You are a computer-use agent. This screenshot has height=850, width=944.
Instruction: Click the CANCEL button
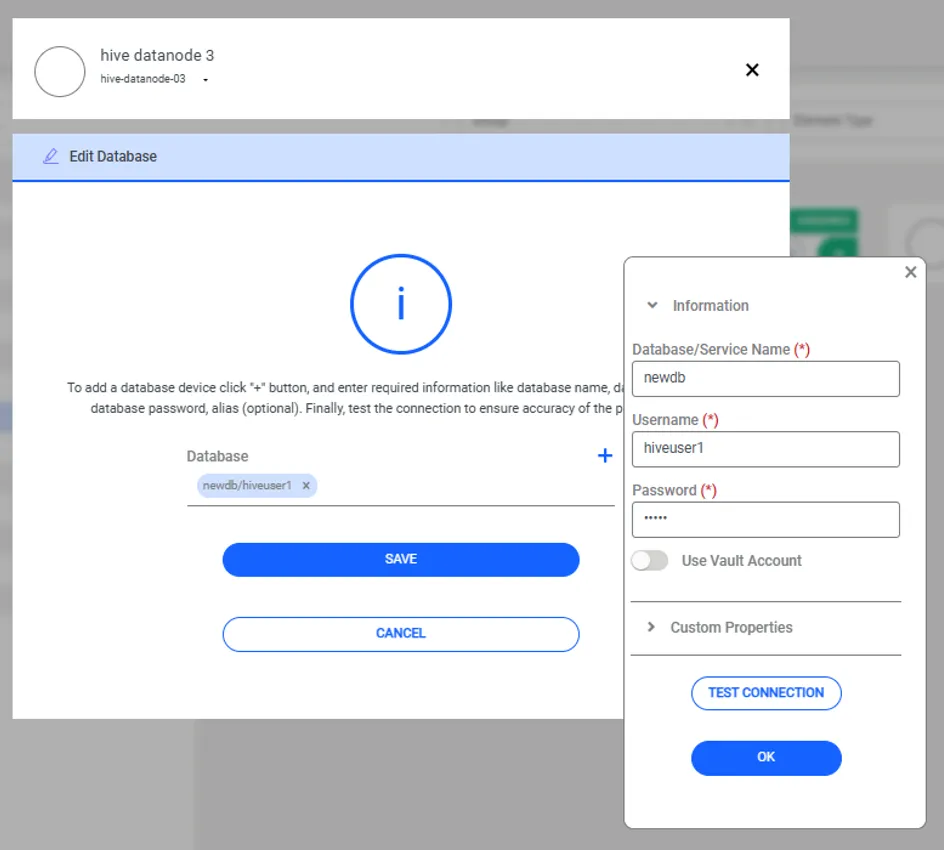point(401,634)
